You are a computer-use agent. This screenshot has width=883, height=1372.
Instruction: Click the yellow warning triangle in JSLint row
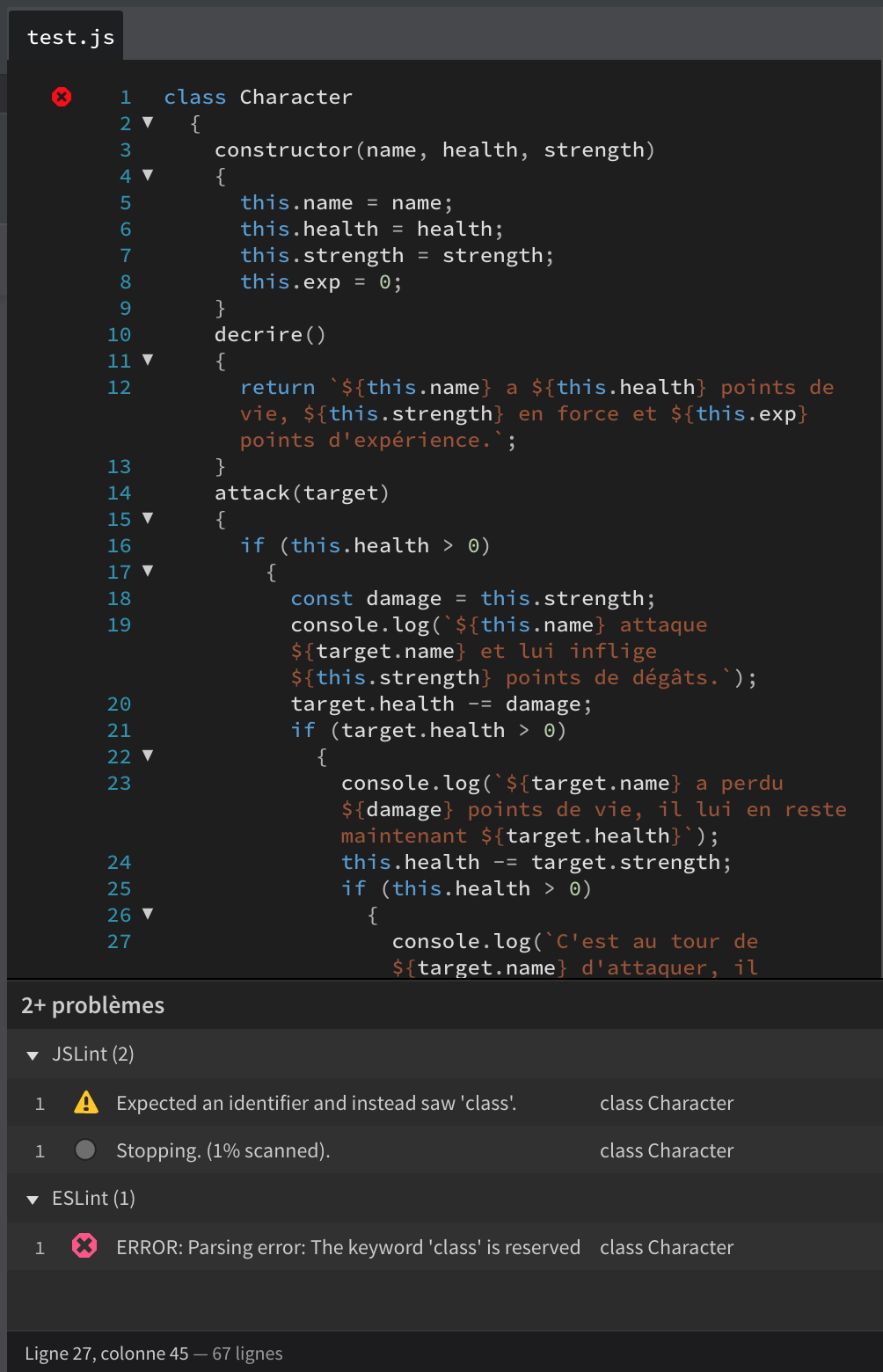[x=85, y=1103]
